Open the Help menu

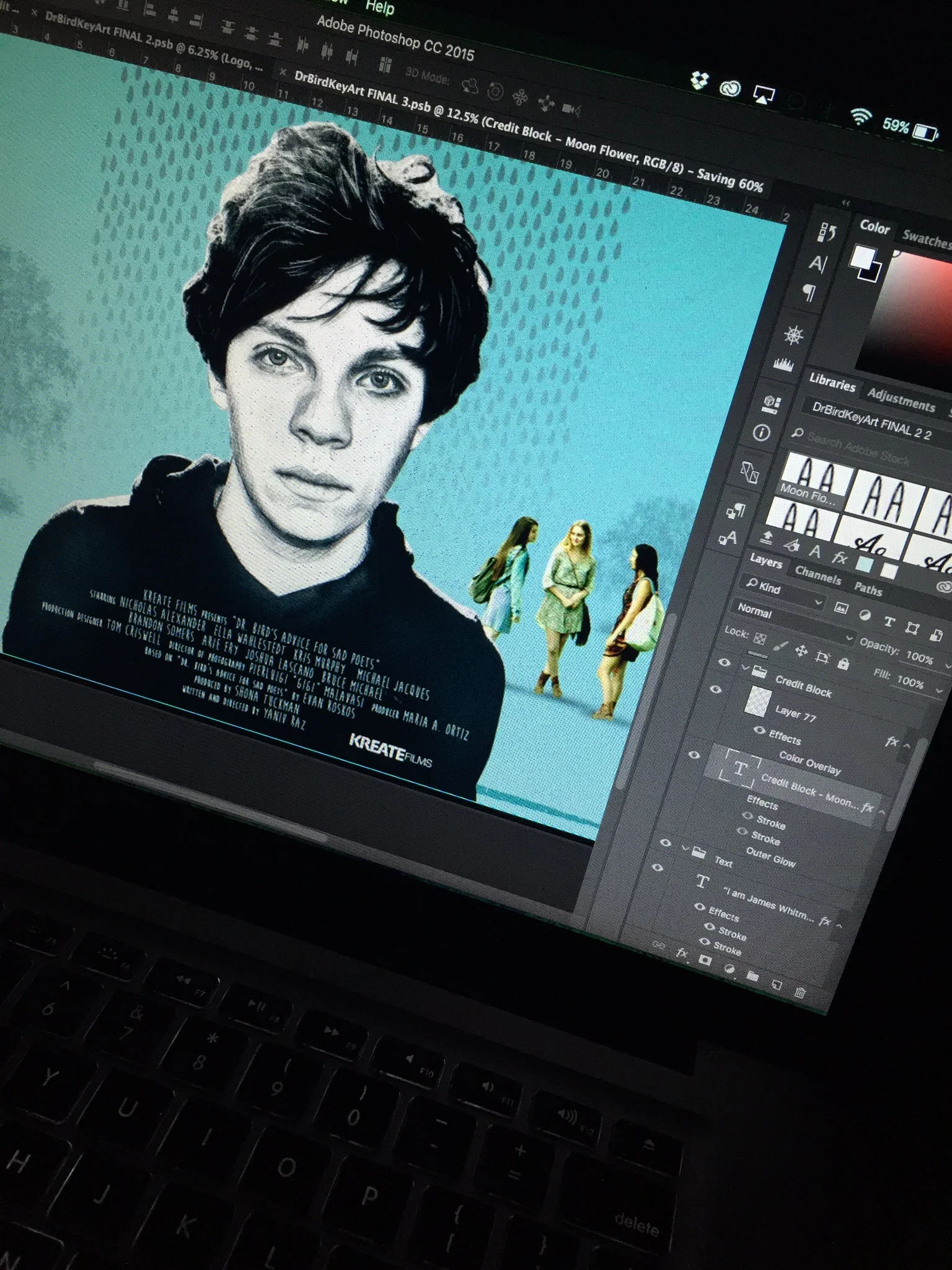tap(380, 7)
